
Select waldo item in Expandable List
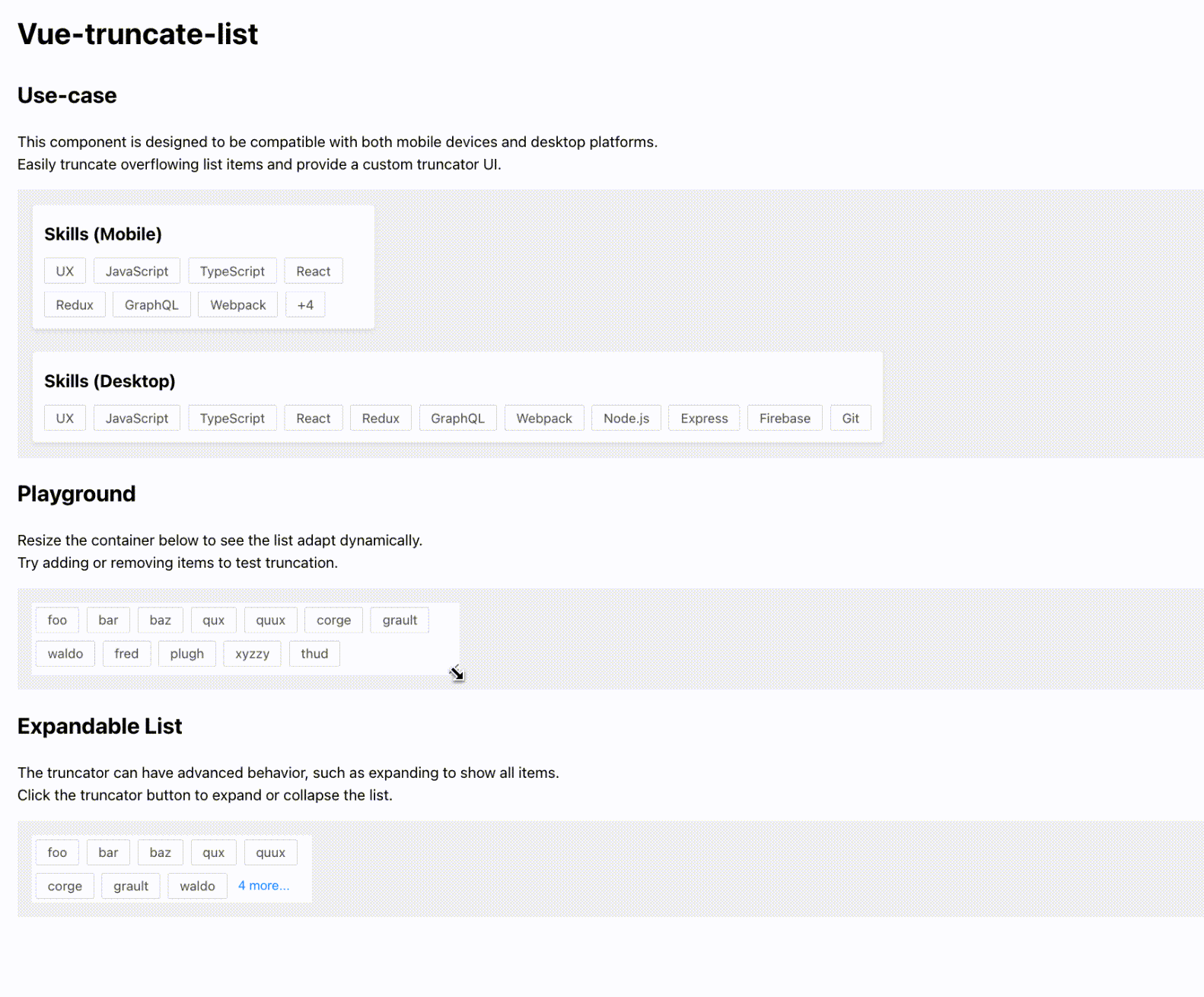click(x=198, y=886)
